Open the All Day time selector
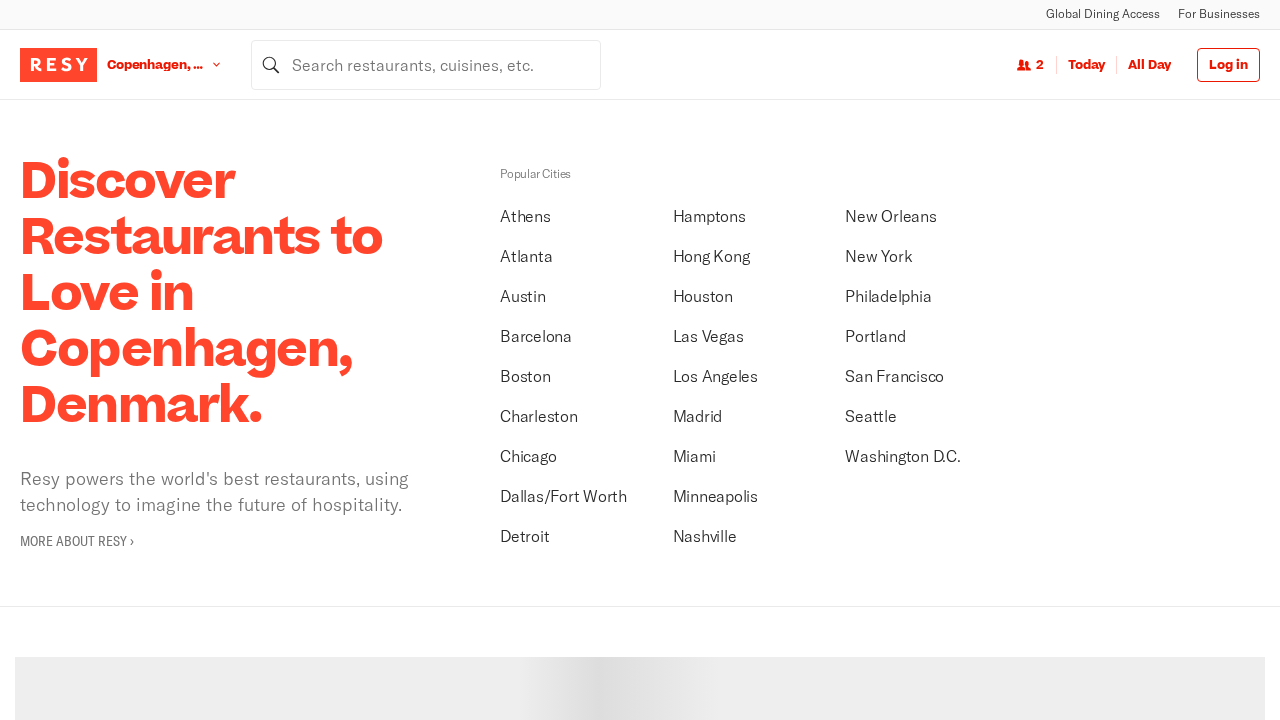Viewport: 1280px width, 720px height. click(x=1149, y=65)
